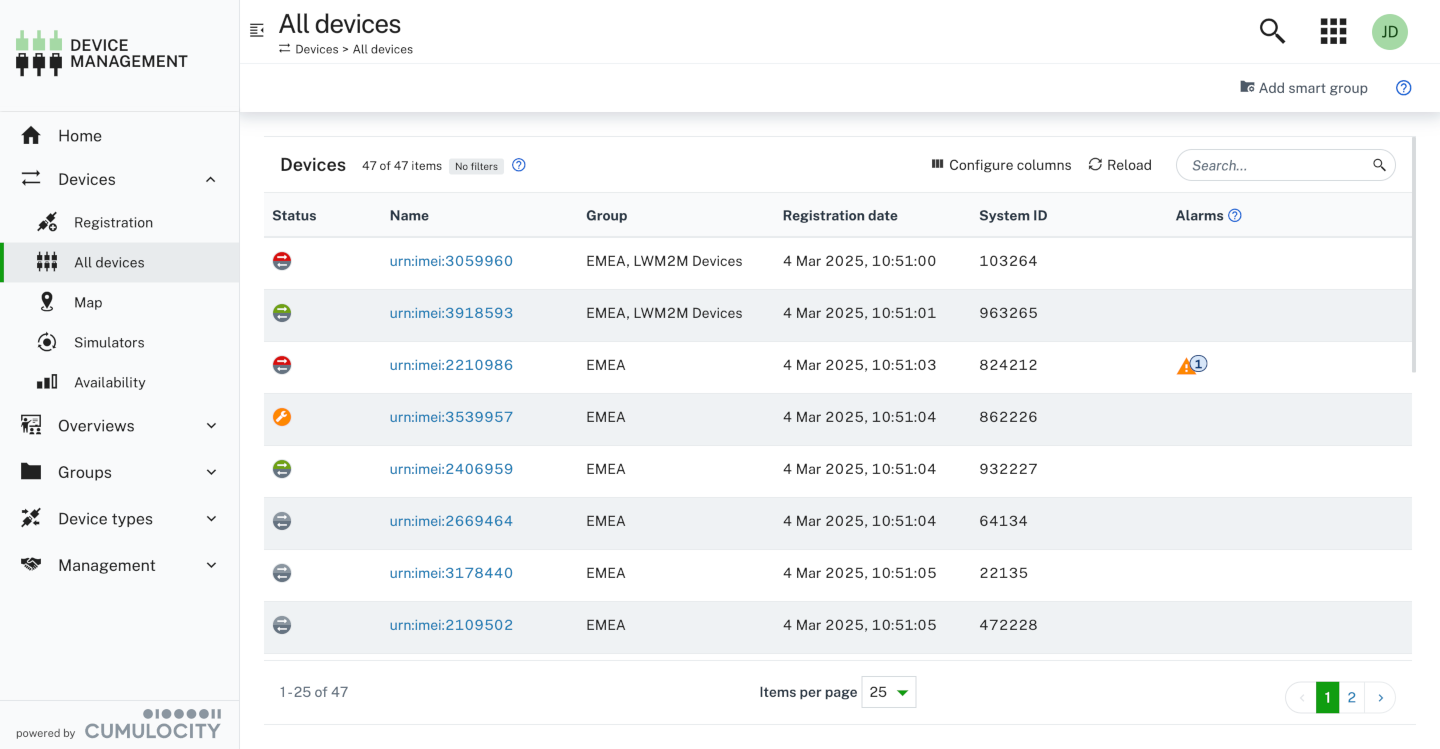Expand the Device types navigation section
Viewport: 1440px width, 749px height.
tap(210, 519)
